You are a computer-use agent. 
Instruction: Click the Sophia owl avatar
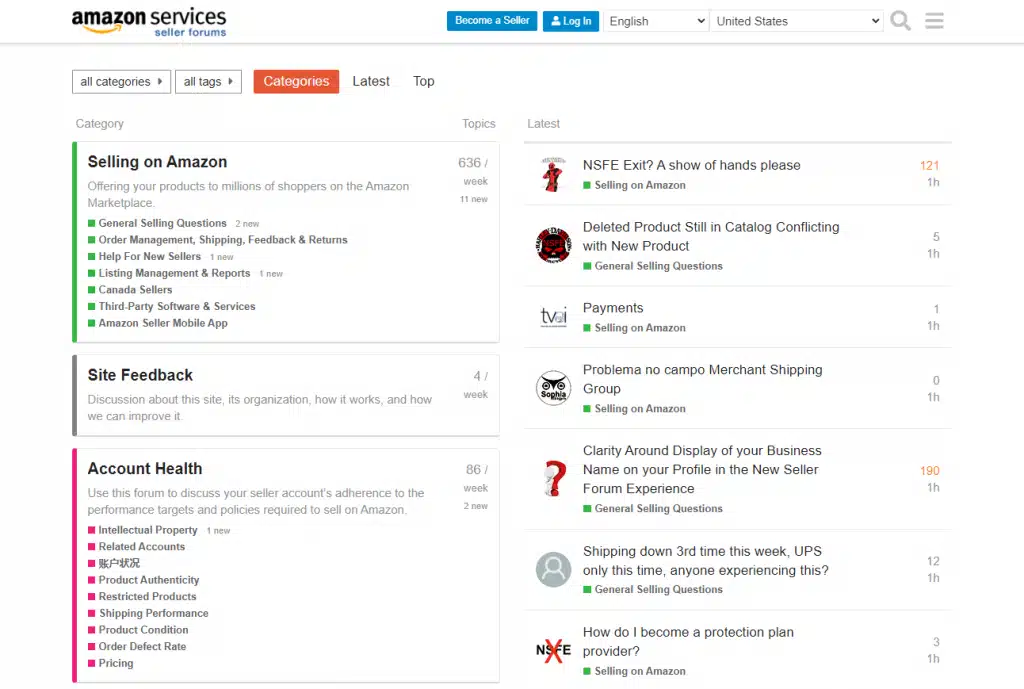pyautogui.click(x=553, y=388)
